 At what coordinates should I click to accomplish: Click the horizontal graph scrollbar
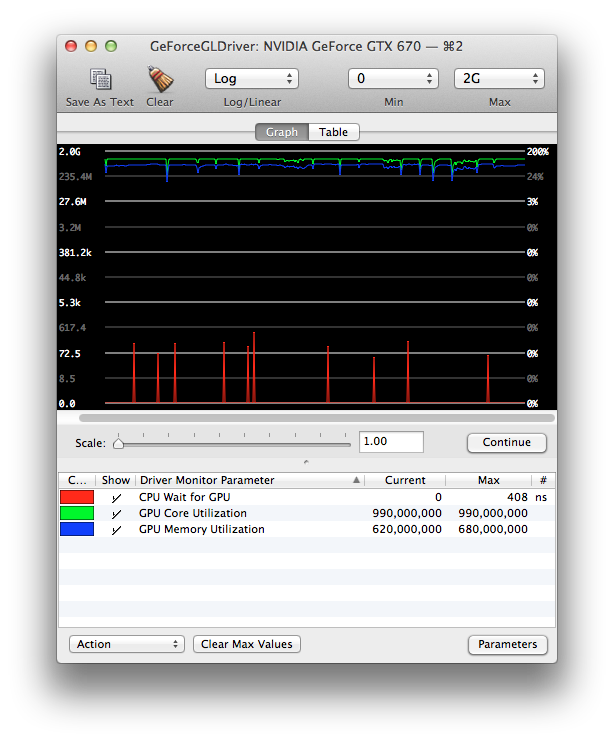pos(316,418)
